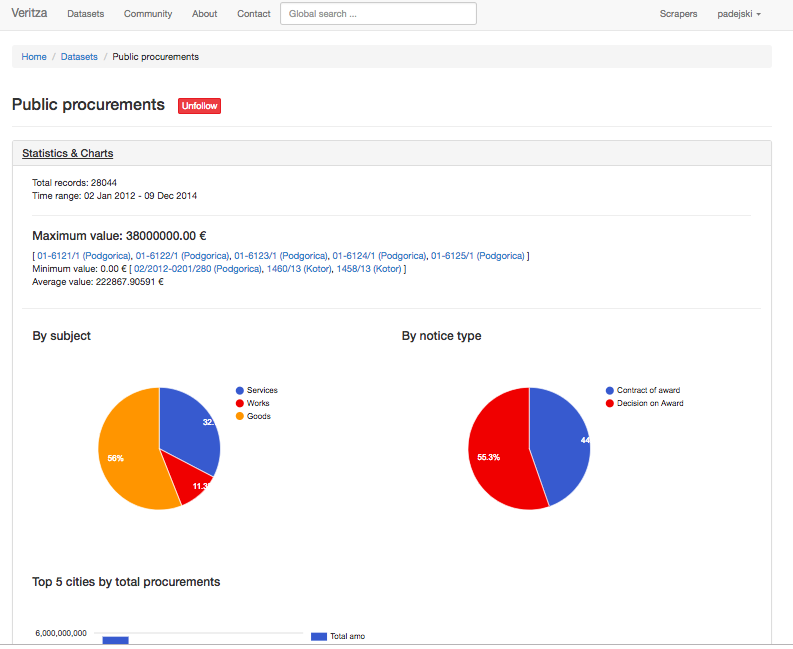Click the blue Services legend dot
Image resolution: width=793 pixels, height=649 pixels.
(x=240, y=391)
